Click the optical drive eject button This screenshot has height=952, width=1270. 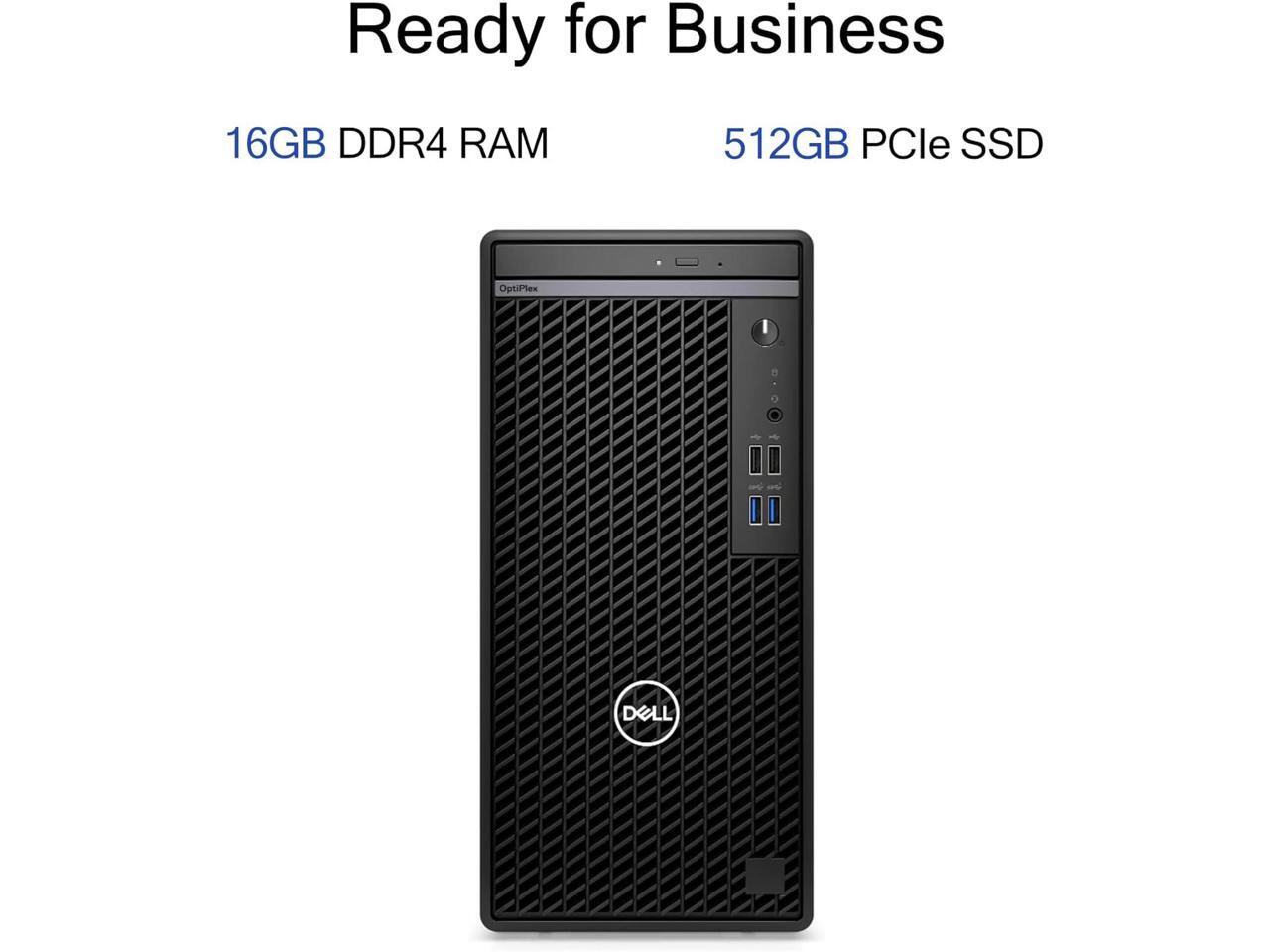coord(687,262)
